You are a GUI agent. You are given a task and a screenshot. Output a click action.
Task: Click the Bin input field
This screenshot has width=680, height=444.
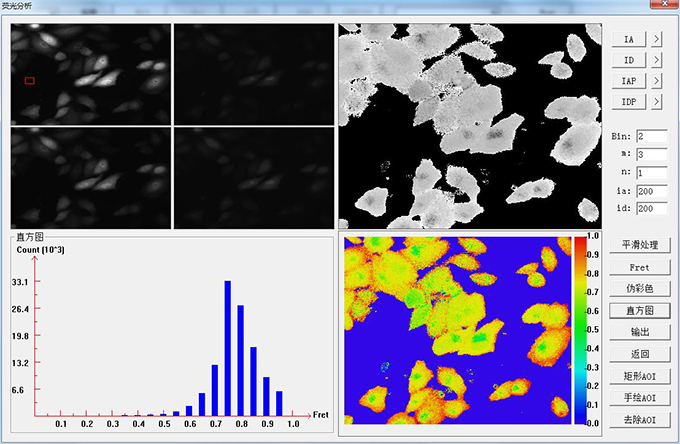[649, 136]
